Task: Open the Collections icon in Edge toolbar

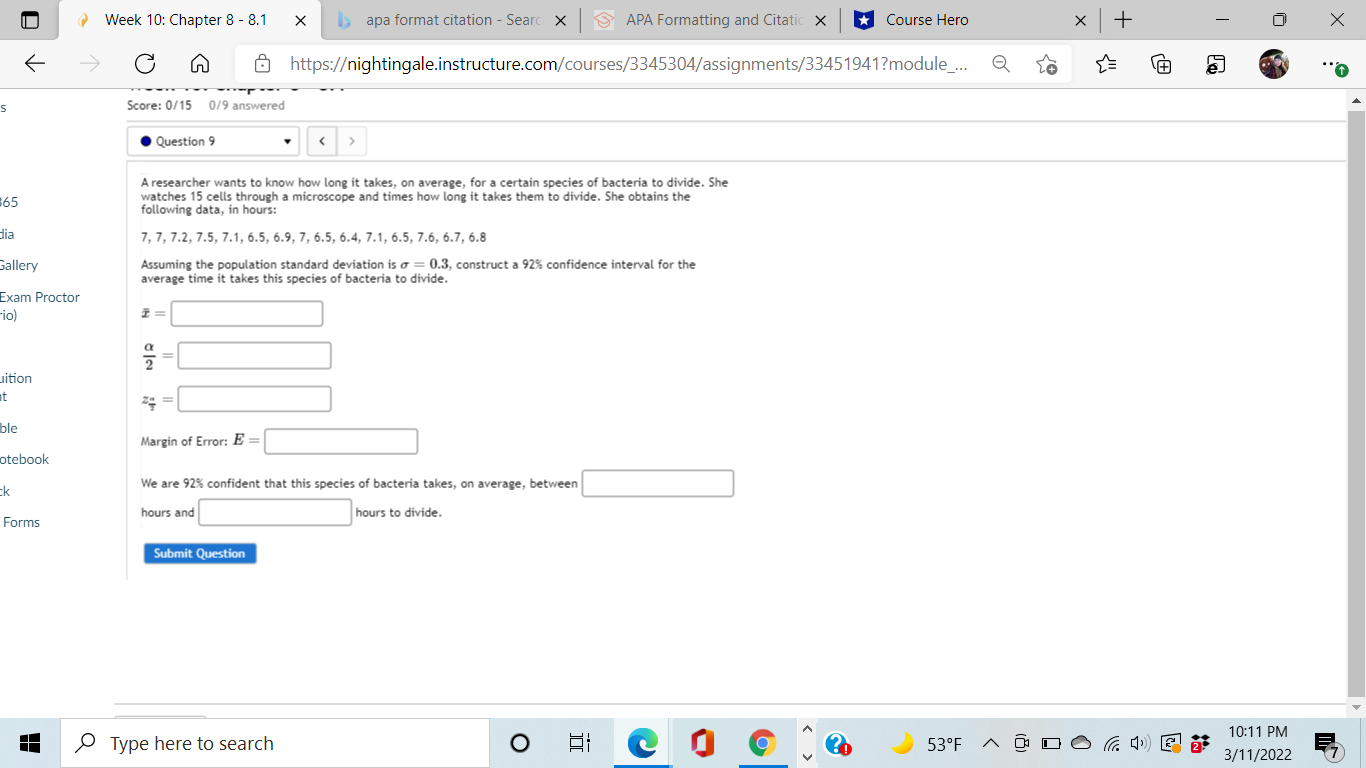Action: click(x=1160, y=63)
